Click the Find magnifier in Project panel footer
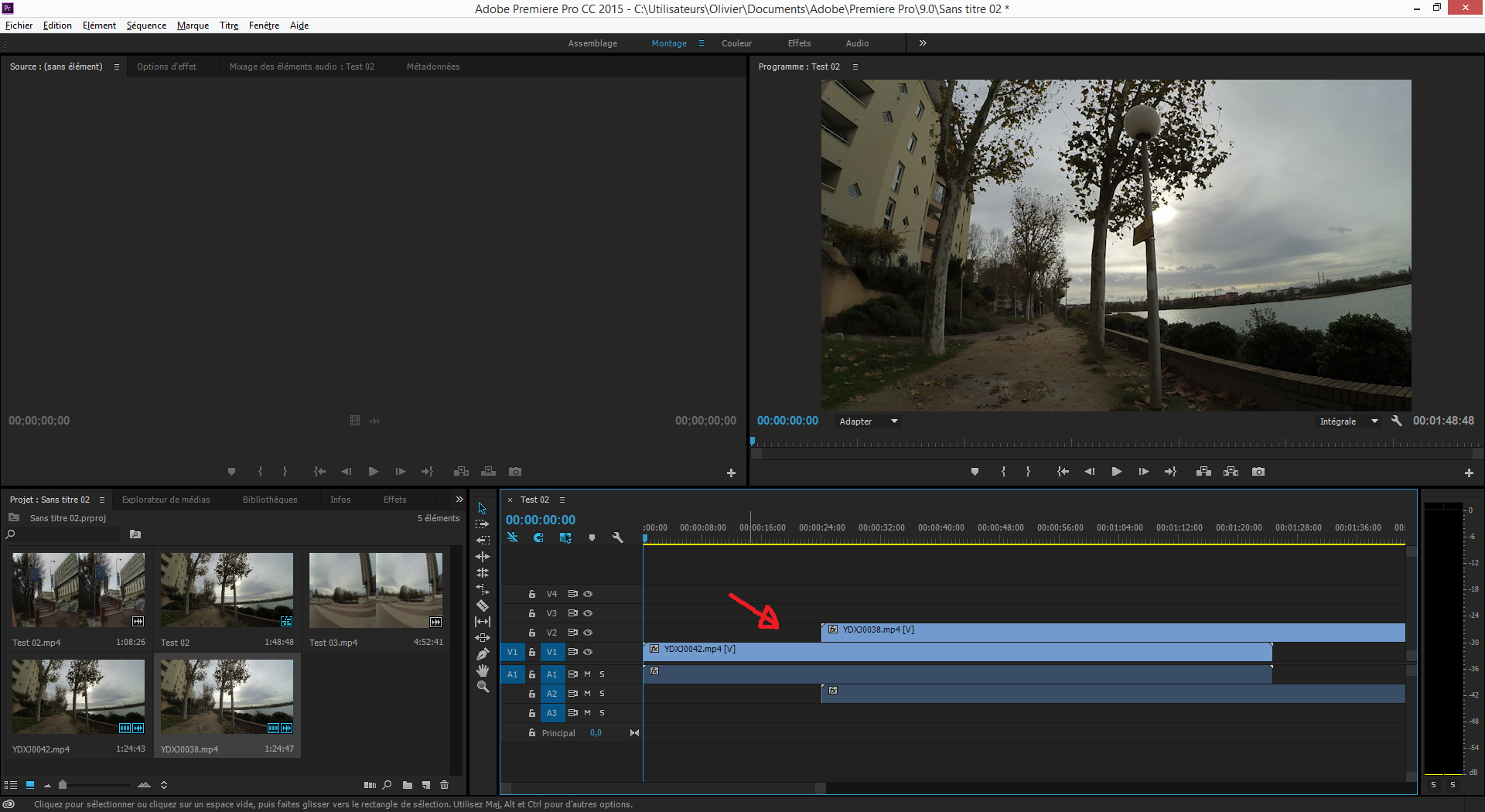The width and height of the screenshot is (1485, 812). coord(387,785)
